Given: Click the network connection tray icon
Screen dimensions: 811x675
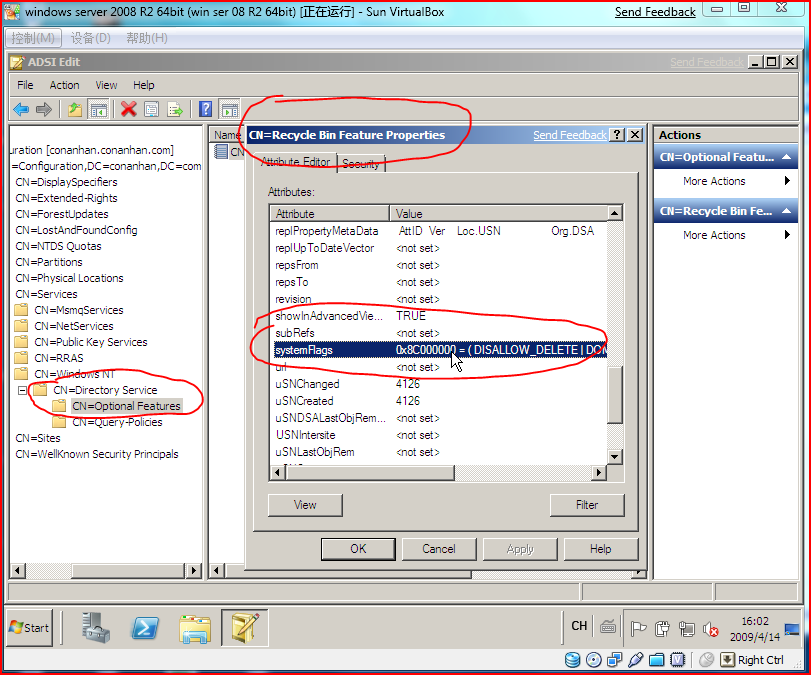Looking at the screenshot, I should [x=686, y=629].
